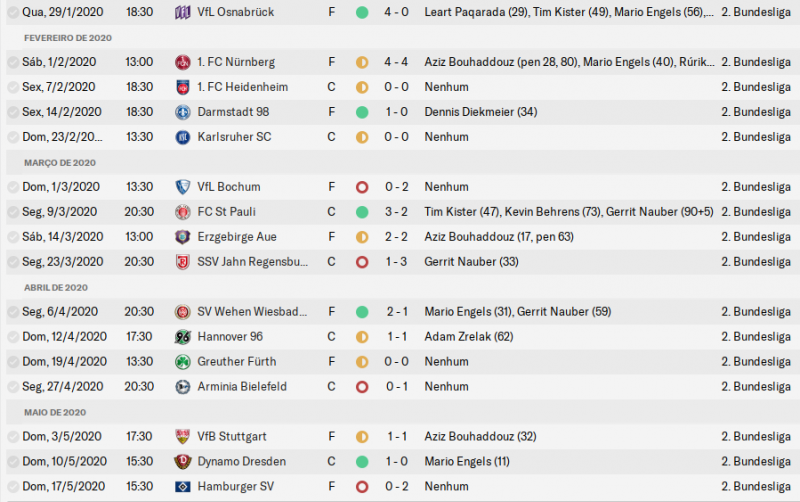Click red loss indicator on VfL Bochum row

[362, 187]
